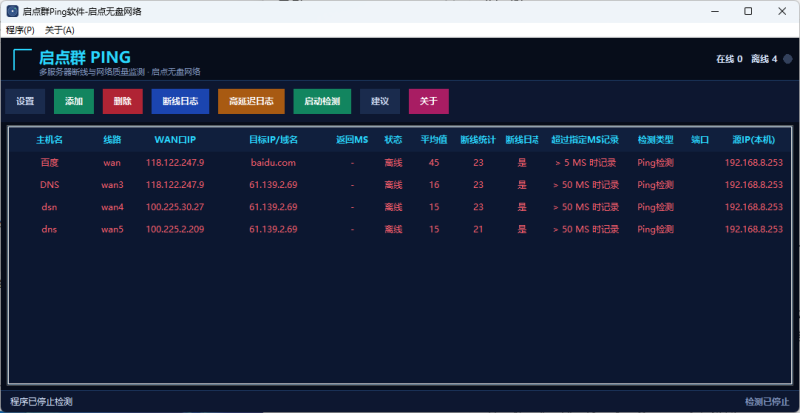Image resolution: width=800 pixels, height=413 pixels.
Task: Click the wan5 line cell
Action: pos(112,229)
